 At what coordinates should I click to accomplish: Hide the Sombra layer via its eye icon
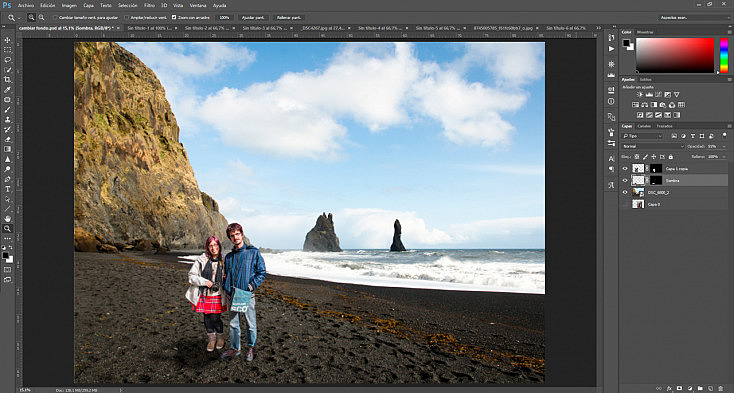pyautogui.click(x=624, y=180)
